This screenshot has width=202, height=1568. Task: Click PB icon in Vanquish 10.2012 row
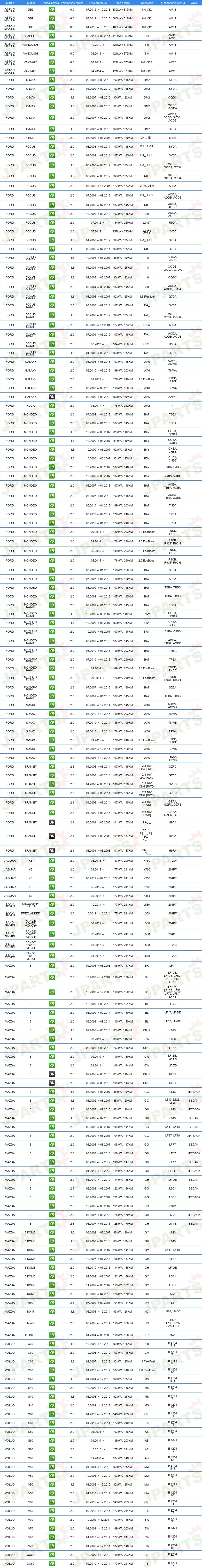point(52,44)
